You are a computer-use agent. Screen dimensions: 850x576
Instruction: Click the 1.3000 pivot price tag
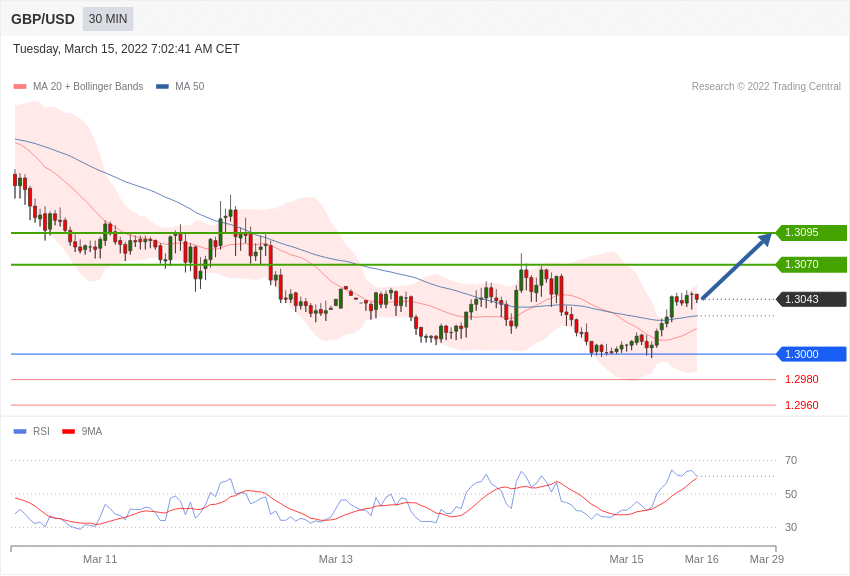coord(811,354)
